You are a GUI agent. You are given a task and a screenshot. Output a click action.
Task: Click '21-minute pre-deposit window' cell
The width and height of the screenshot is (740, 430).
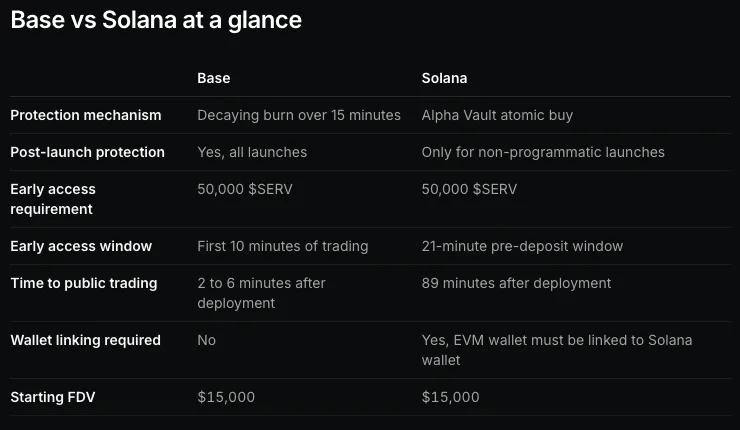coord(522,246)
